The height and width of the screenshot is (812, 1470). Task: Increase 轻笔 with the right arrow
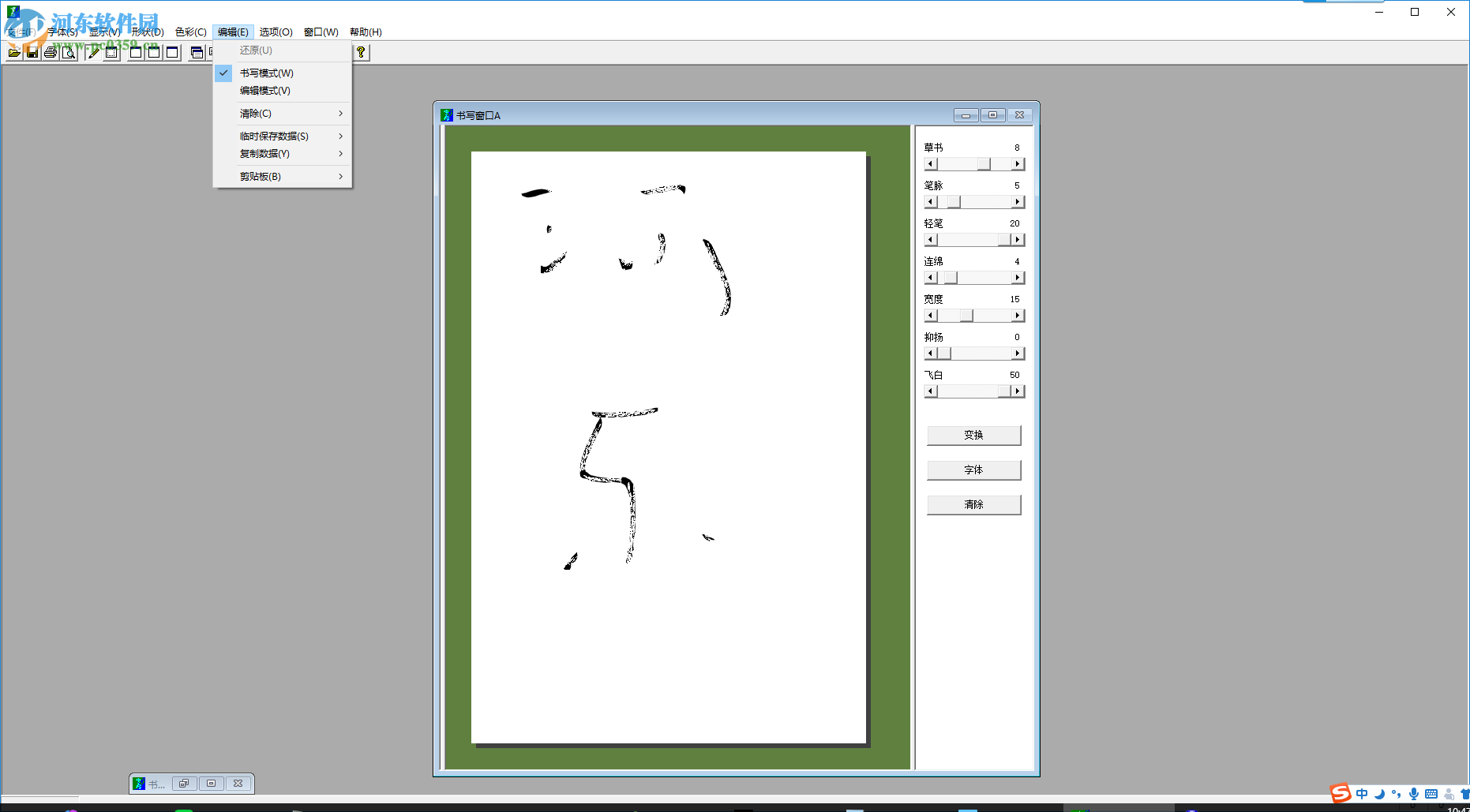click(x=1018, y=240)
